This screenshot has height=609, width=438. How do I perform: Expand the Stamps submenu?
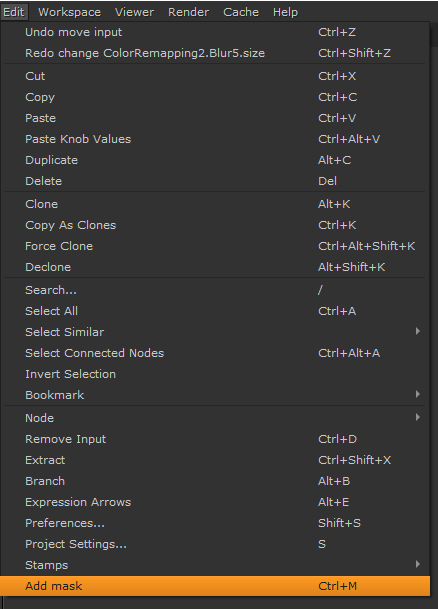(215, 565)
